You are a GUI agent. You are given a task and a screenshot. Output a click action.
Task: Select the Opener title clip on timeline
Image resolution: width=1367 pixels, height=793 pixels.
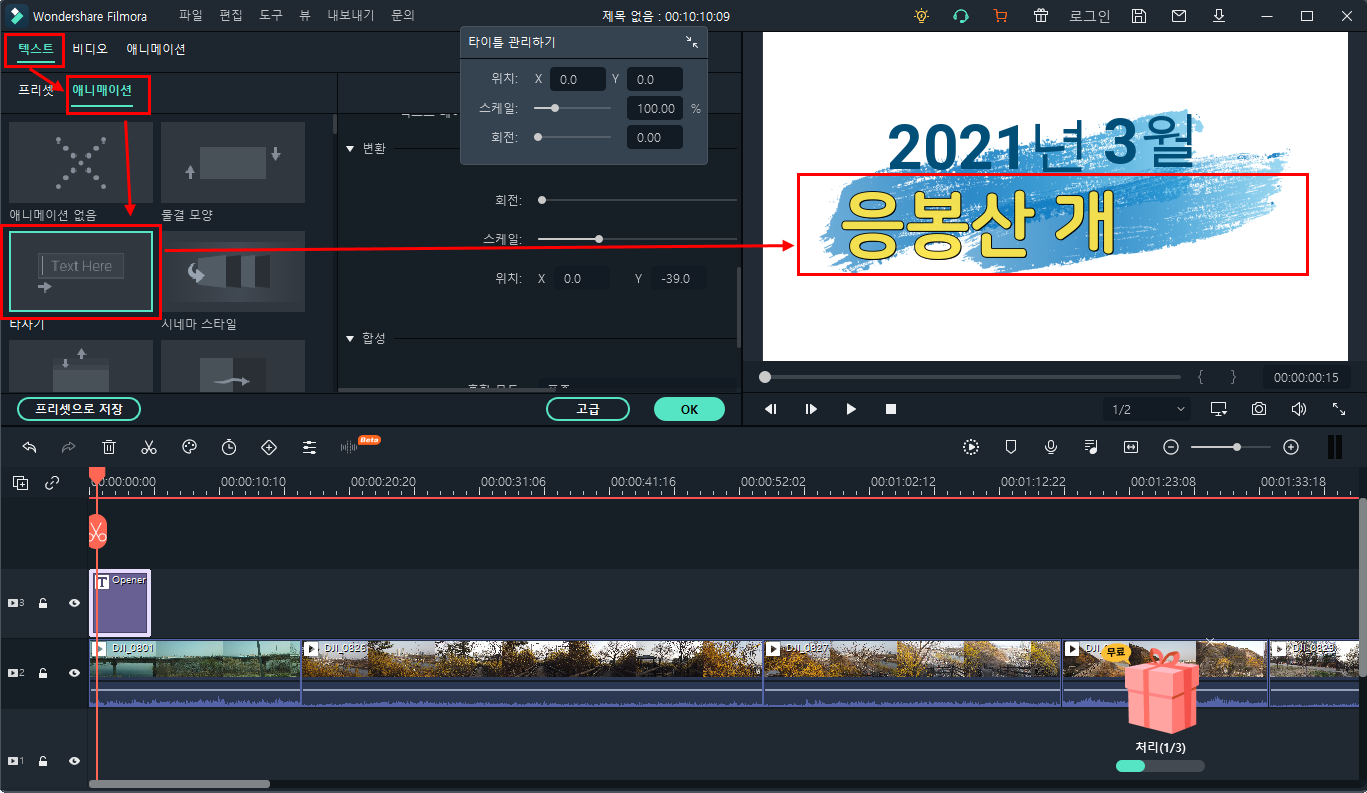point(120,603)
